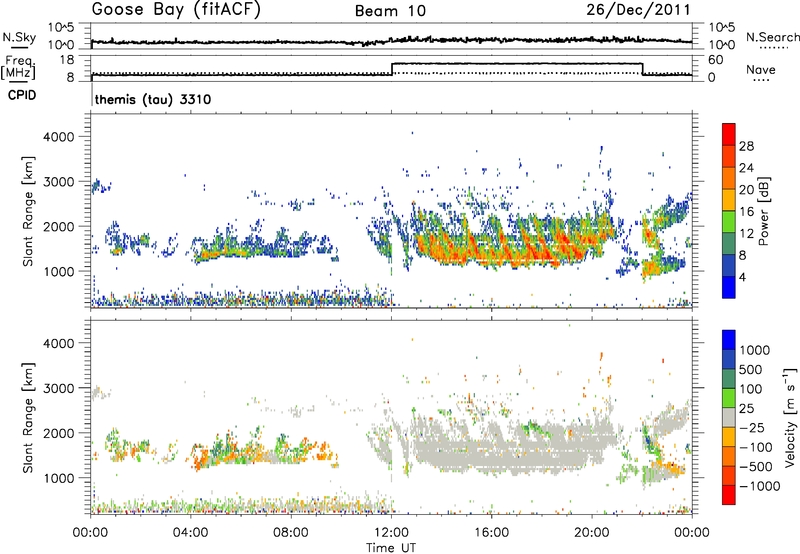Click the "28" power colorbar label
The height and width of the screenshot is (554, 800).
(x=746, y=146)
